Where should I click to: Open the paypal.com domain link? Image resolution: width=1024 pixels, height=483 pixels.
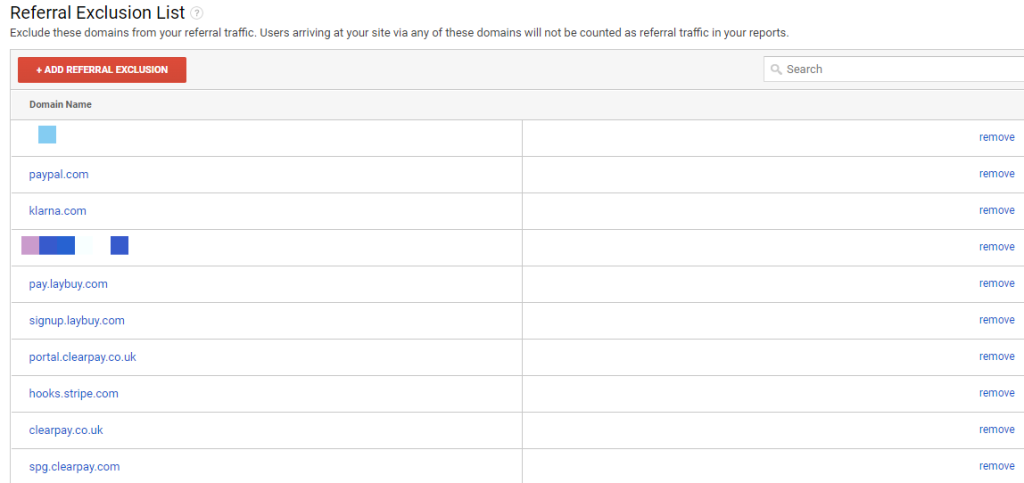(59, 174)
